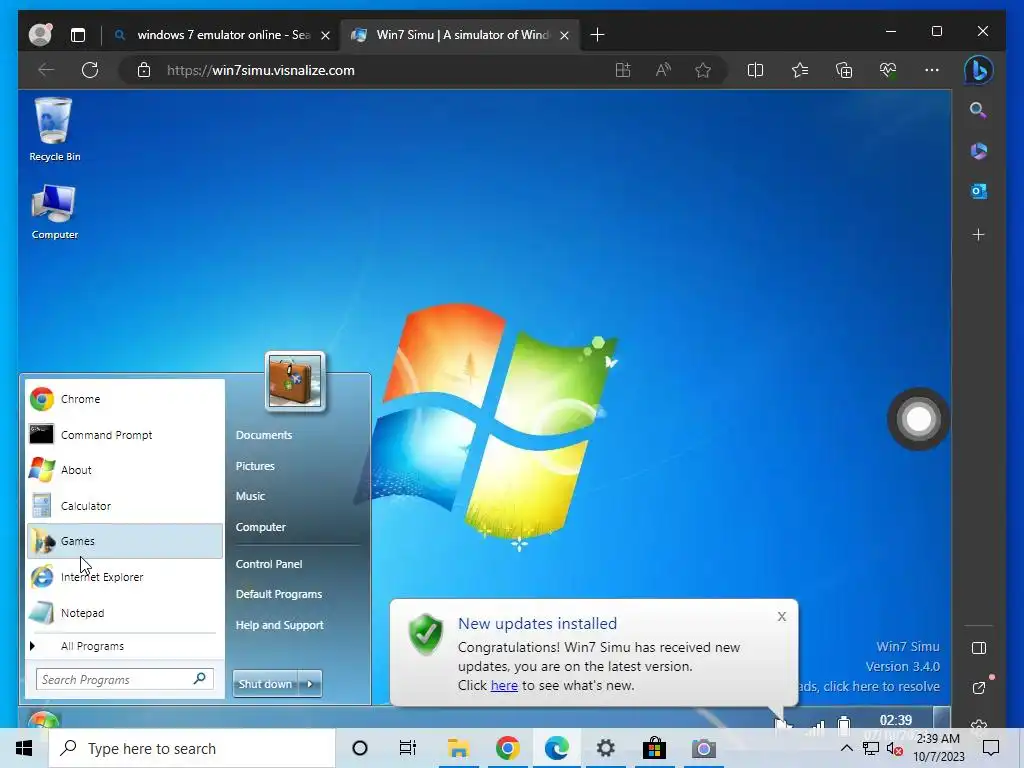Launch Internet Explorer from start menu
This screenshot has width=1024, height=768.
coord(125,577)
